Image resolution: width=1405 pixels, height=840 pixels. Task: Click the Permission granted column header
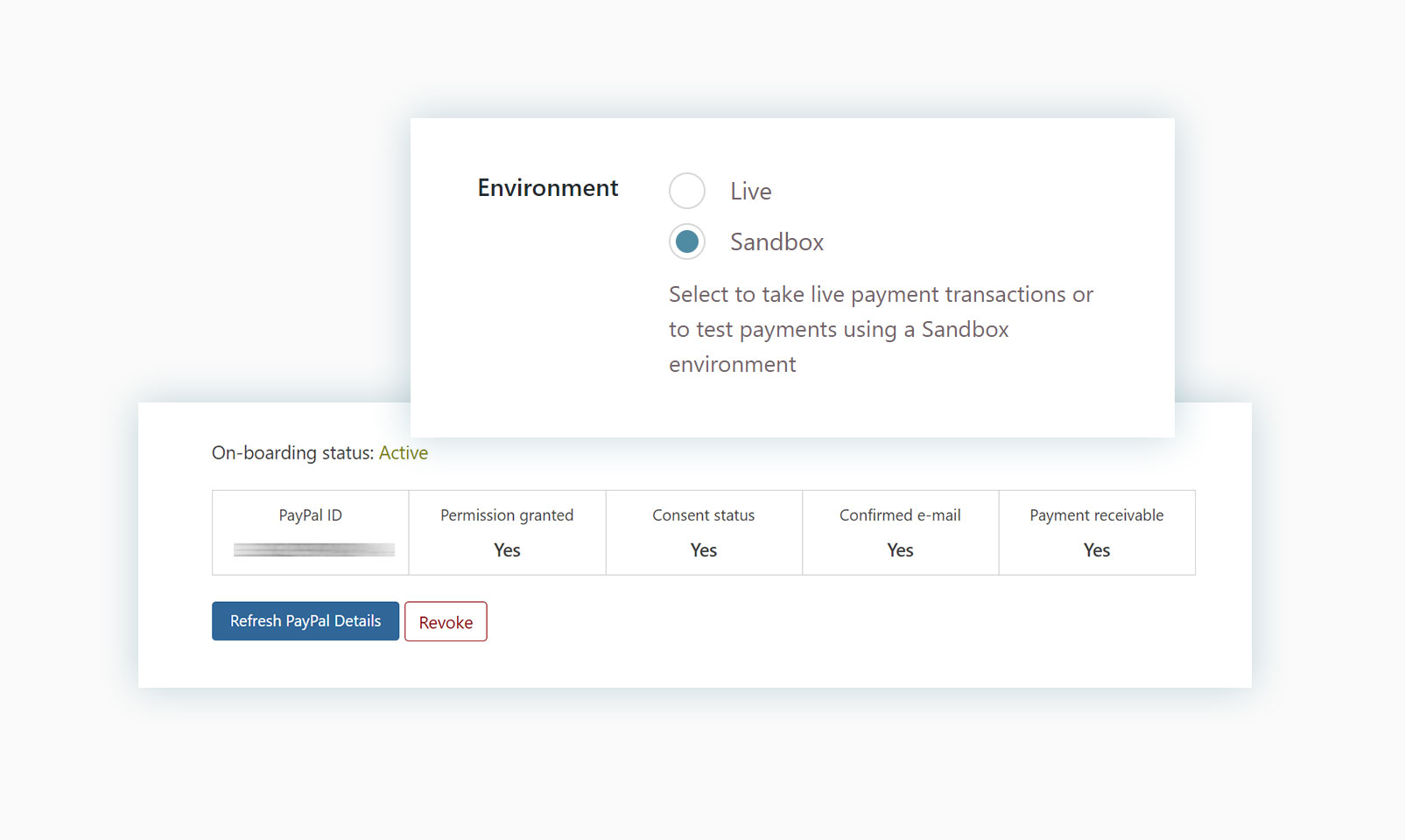507,515
